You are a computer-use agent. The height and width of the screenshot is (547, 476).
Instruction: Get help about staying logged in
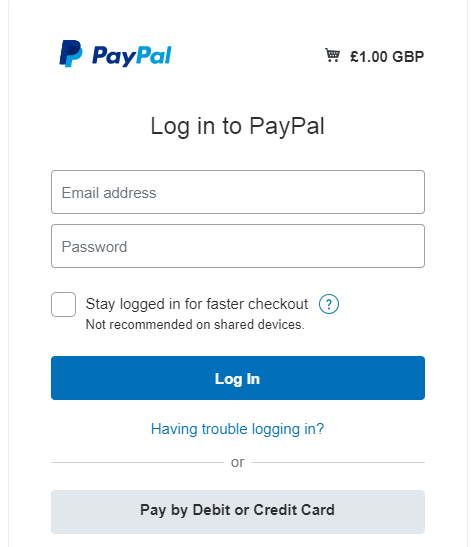329,304
